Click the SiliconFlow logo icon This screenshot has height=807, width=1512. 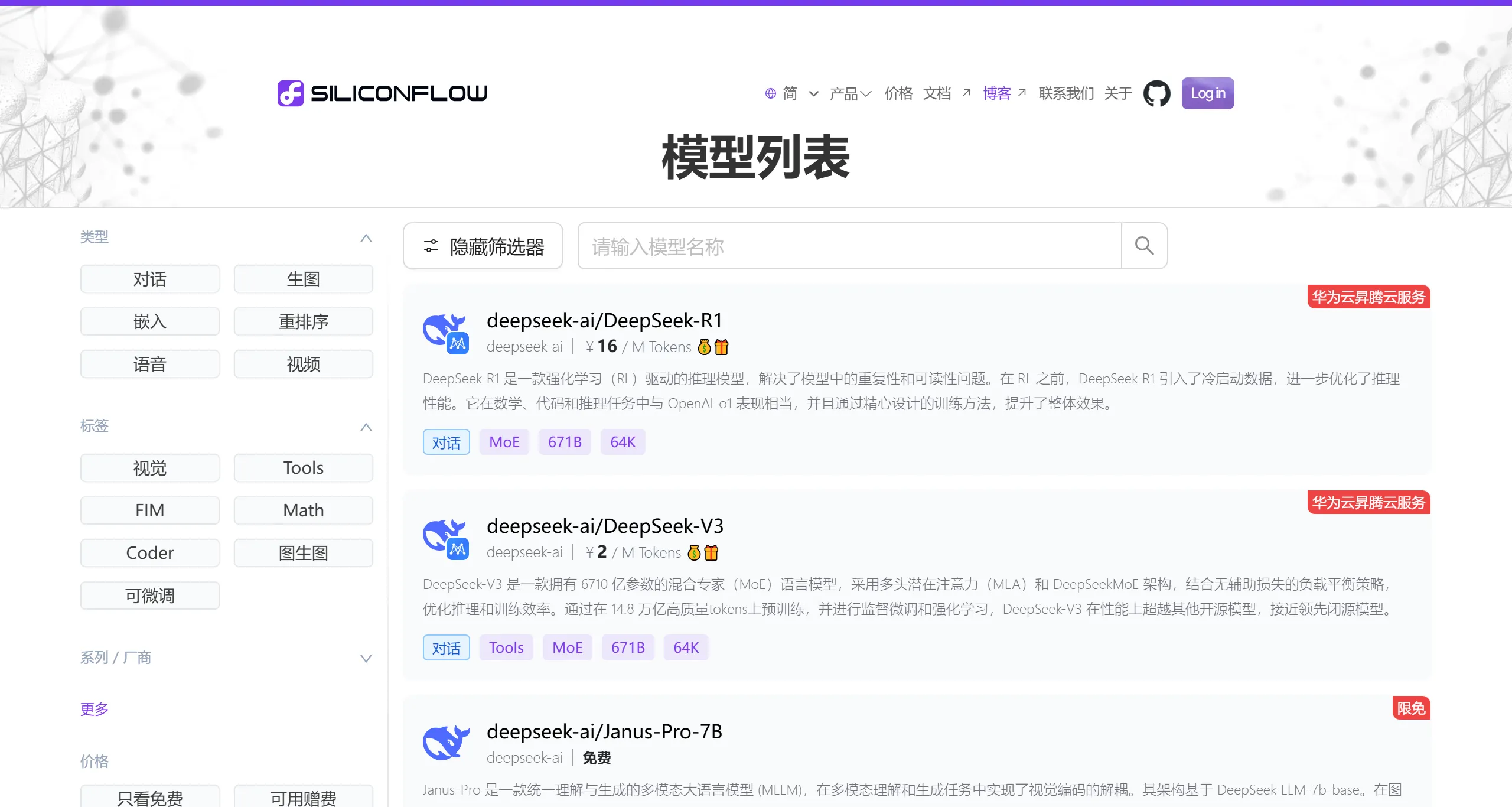click(291, 93)
